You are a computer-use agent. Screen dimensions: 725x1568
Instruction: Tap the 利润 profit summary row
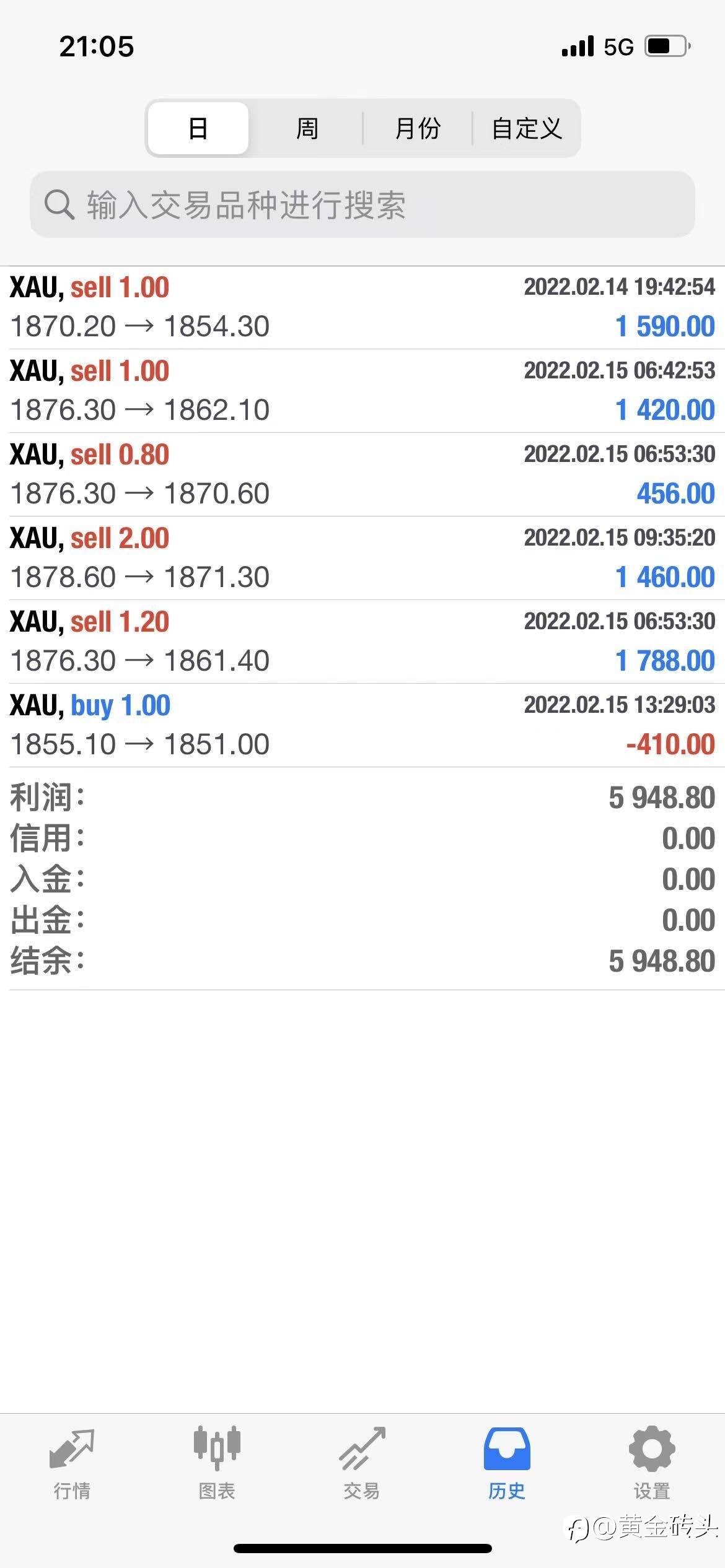coord(362,797)
